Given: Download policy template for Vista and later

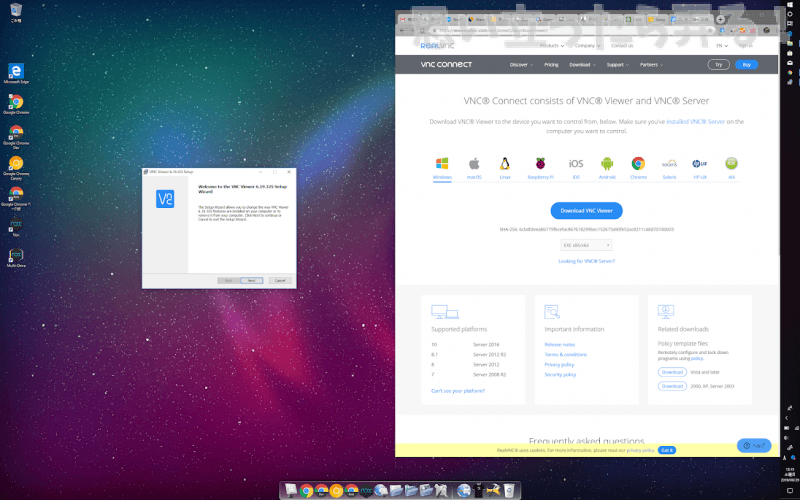Looking at the screenshot, I should (672, 372).
